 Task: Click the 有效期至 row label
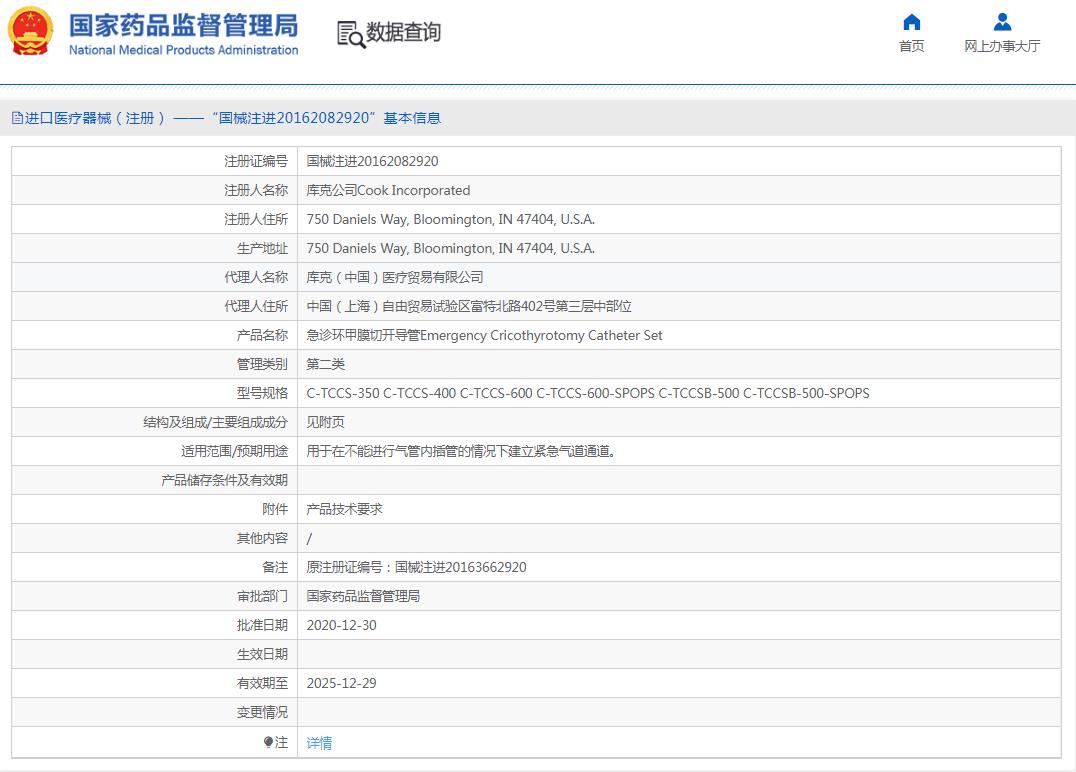(262, 683)
